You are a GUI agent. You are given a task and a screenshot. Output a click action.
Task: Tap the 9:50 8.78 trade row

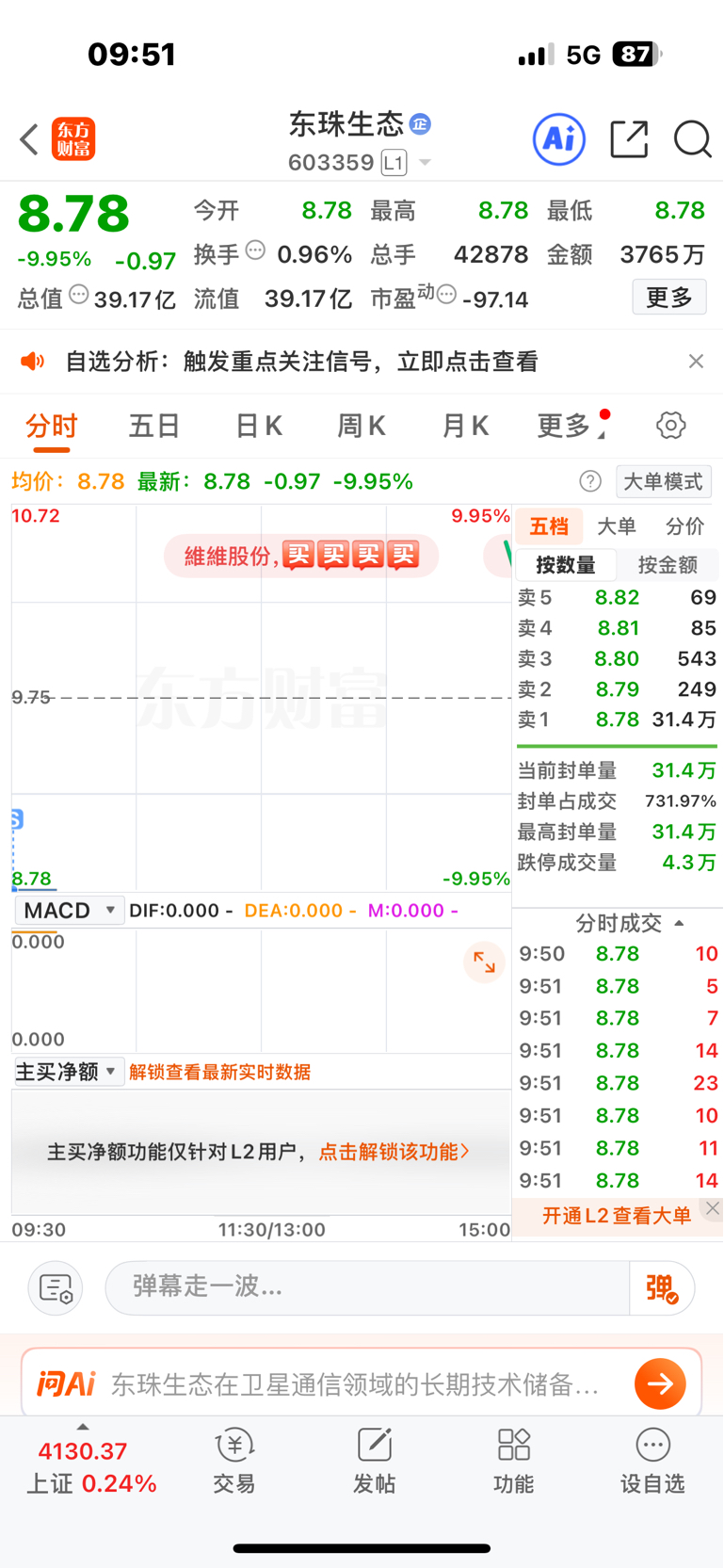(x=618, y=954)
